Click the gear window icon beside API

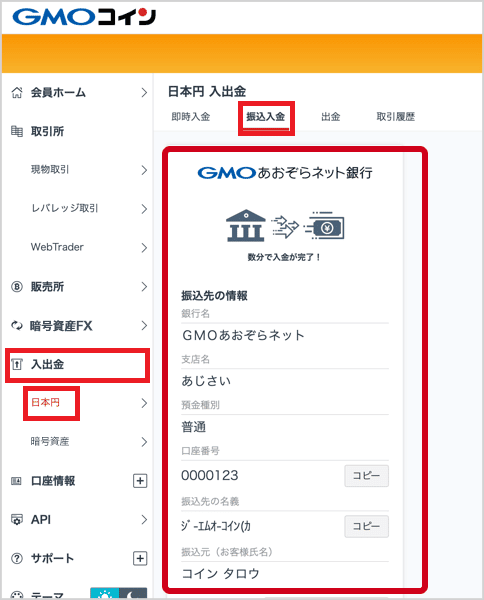(17, 520)
